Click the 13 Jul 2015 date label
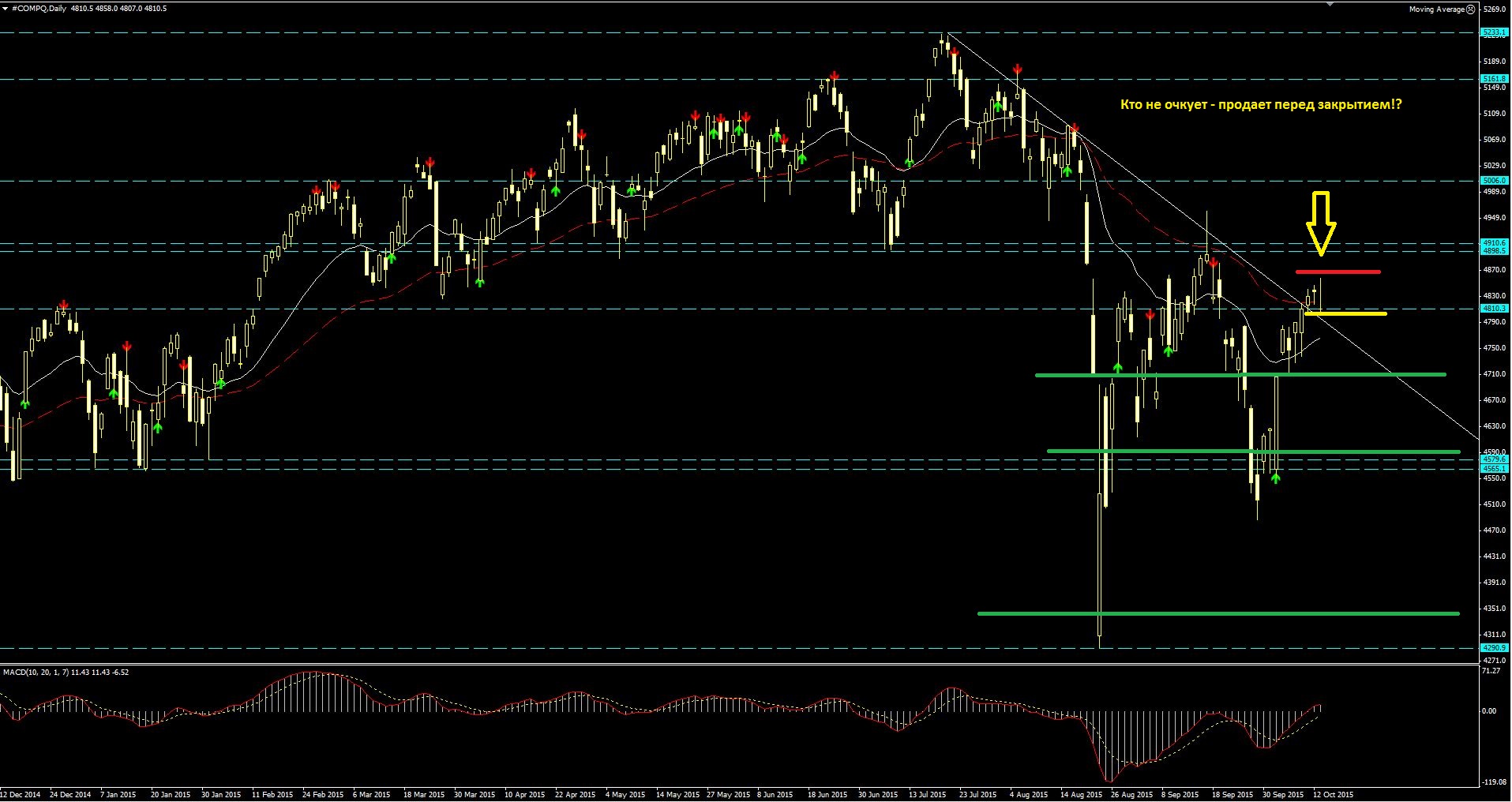1512x802 pixels. [x=928, y=794]
